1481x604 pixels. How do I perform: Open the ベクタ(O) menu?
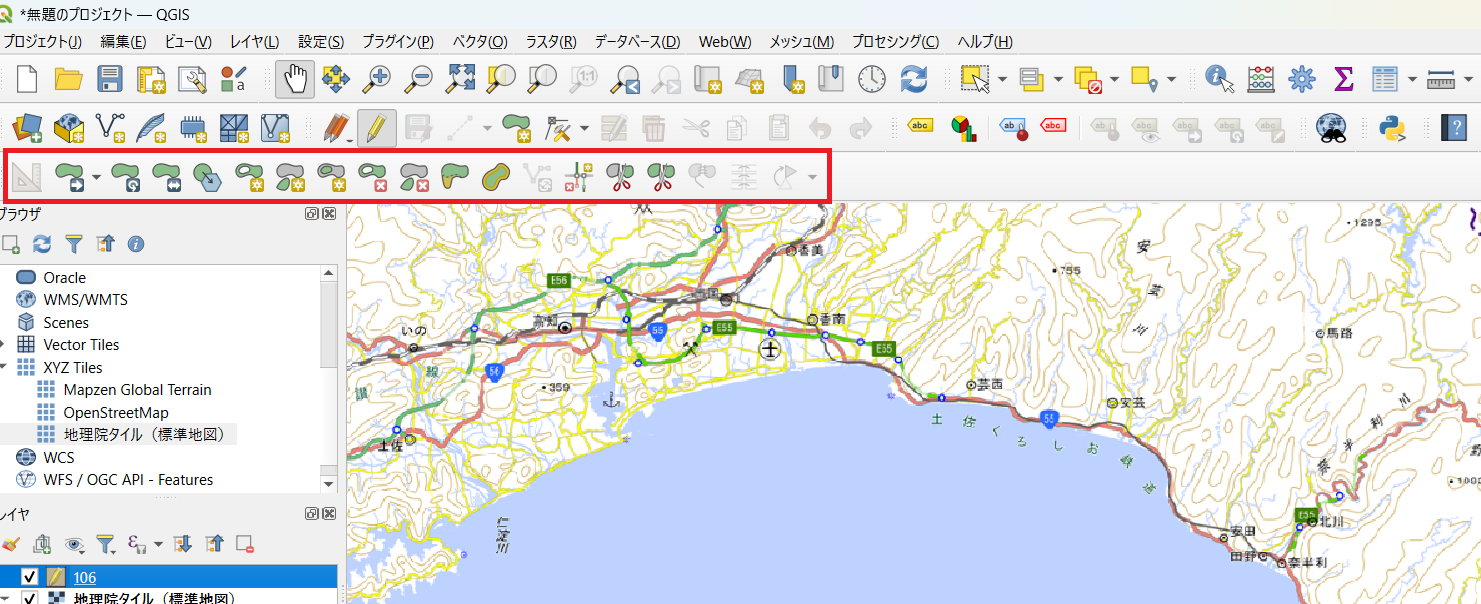tap(480, 41)
